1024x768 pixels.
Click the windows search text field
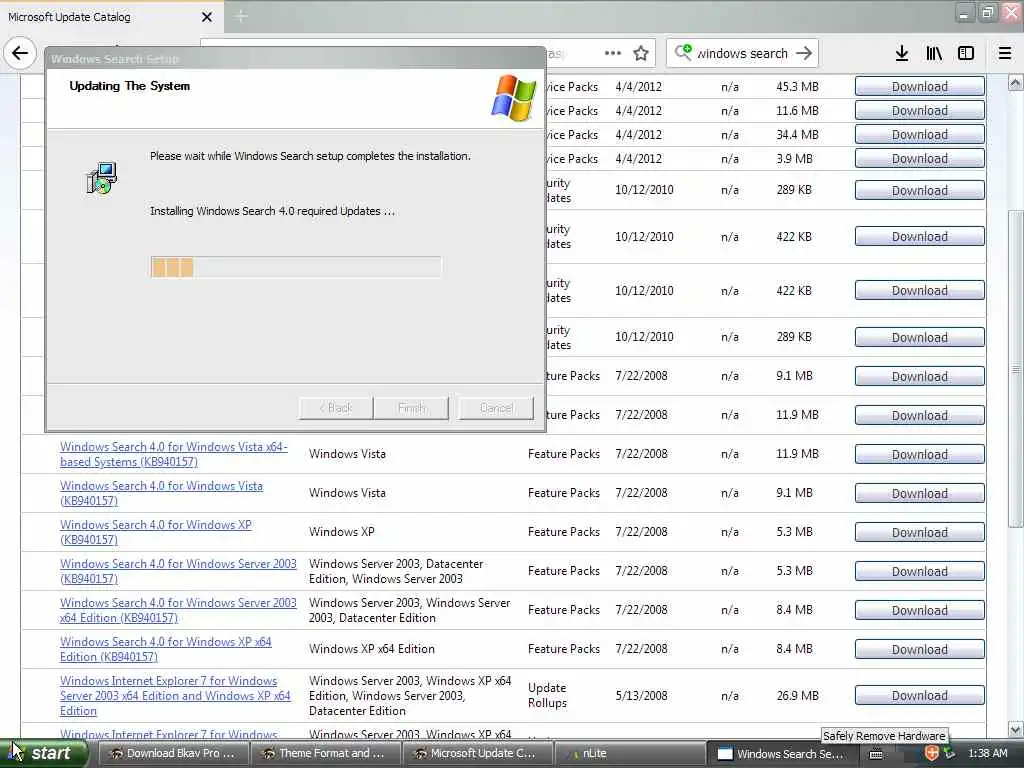click(742, 53)
